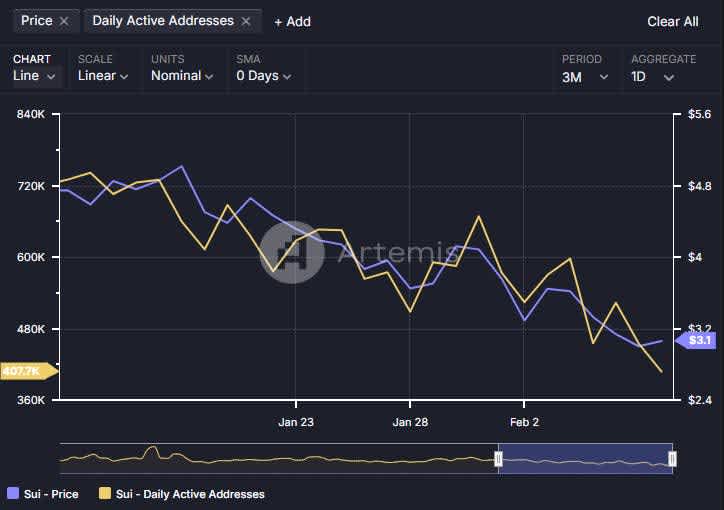Click the $3.1 current price tag
The width and height of the screenshot is (724, 510).
[x=696, y=341]
